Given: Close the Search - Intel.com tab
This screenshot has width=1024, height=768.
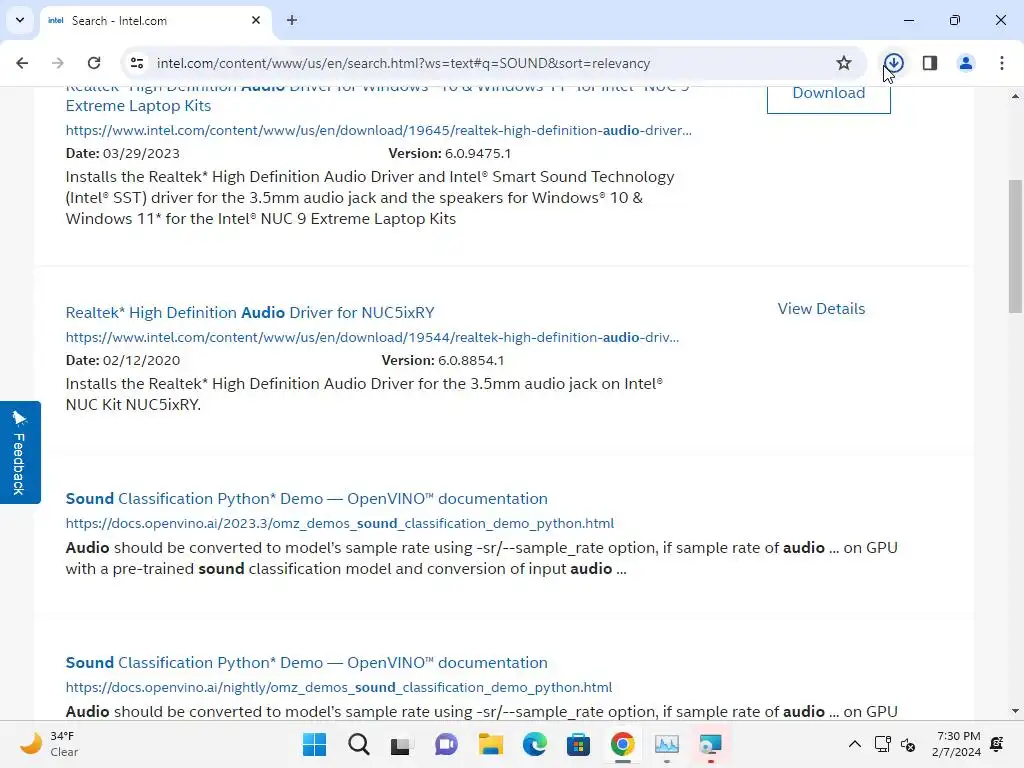Looking at the screenshot, I should point(256,20).
